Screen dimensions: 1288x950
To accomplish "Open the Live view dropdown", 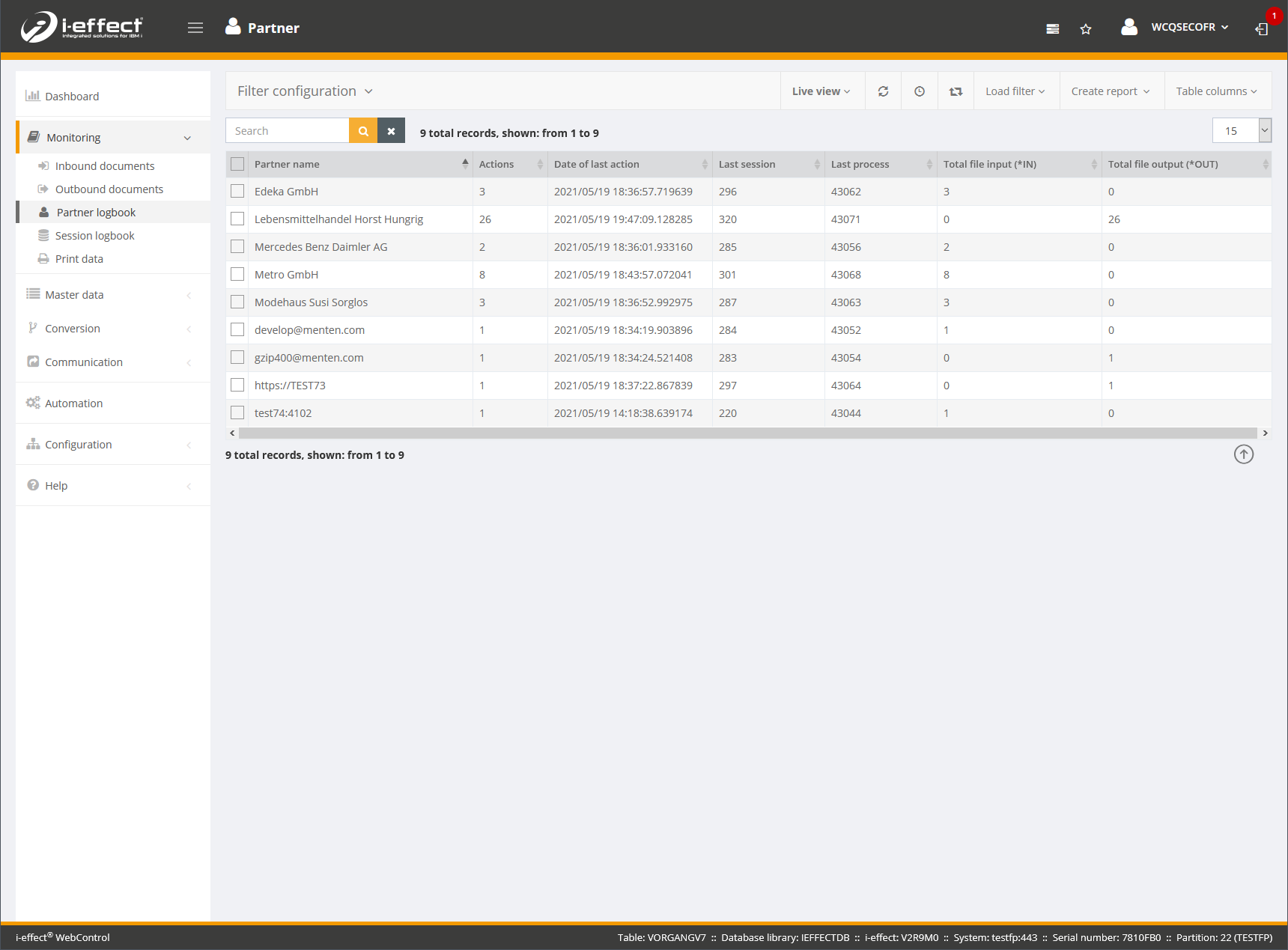I will 821,91.
